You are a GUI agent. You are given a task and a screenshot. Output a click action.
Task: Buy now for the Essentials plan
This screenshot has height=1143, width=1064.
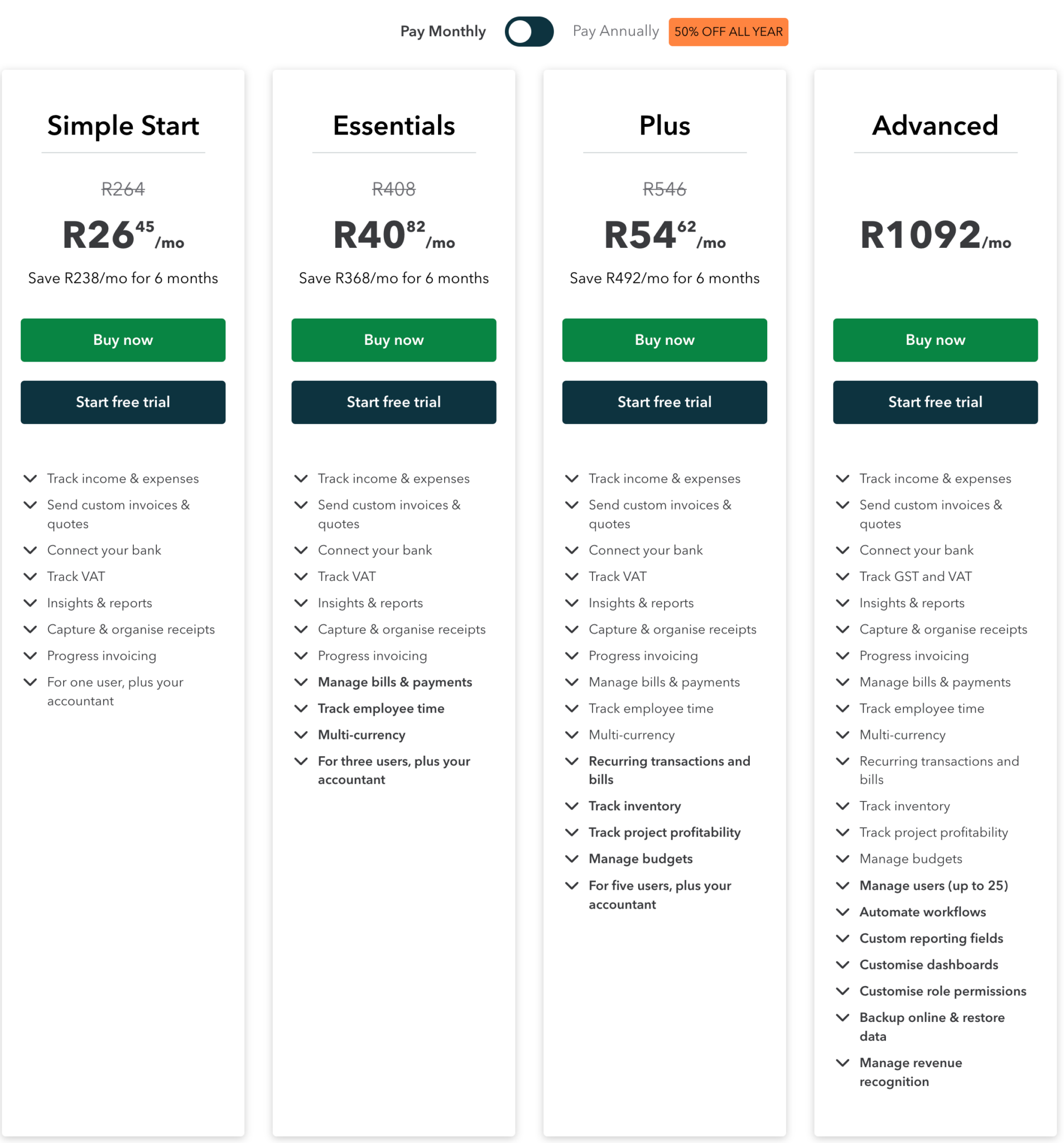tap(393, 340)
